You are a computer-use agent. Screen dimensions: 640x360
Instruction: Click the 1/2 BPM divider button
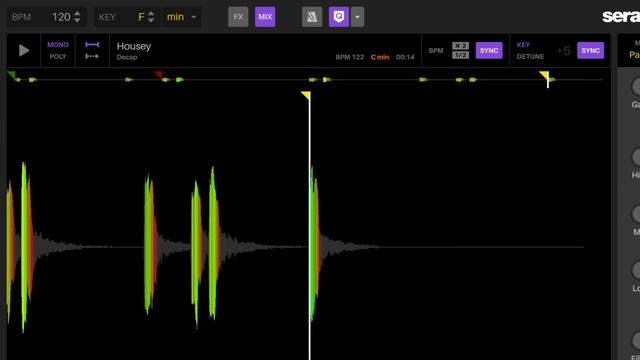point(460,55)
